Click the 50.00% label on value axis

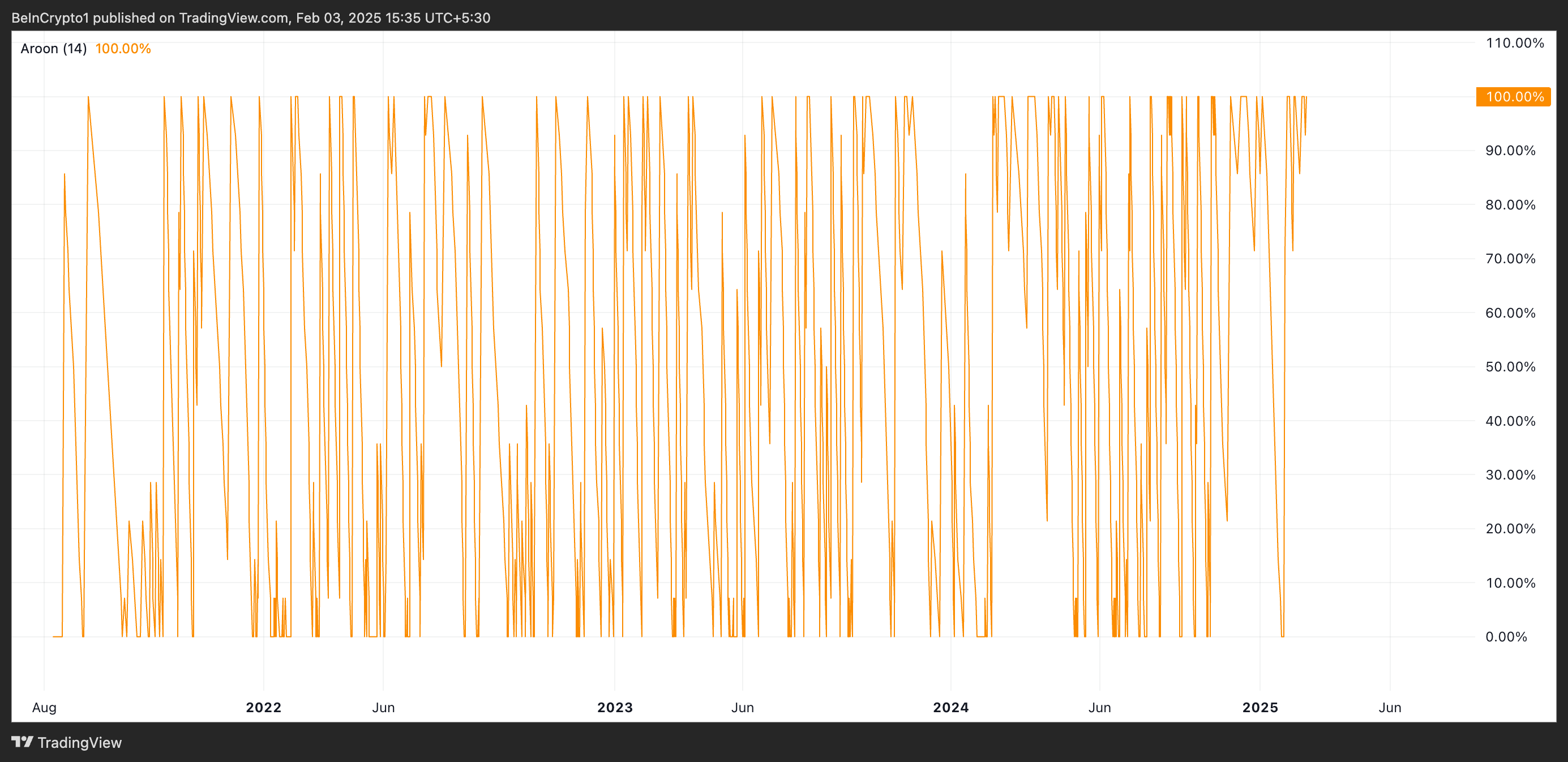coord(1510,366)
